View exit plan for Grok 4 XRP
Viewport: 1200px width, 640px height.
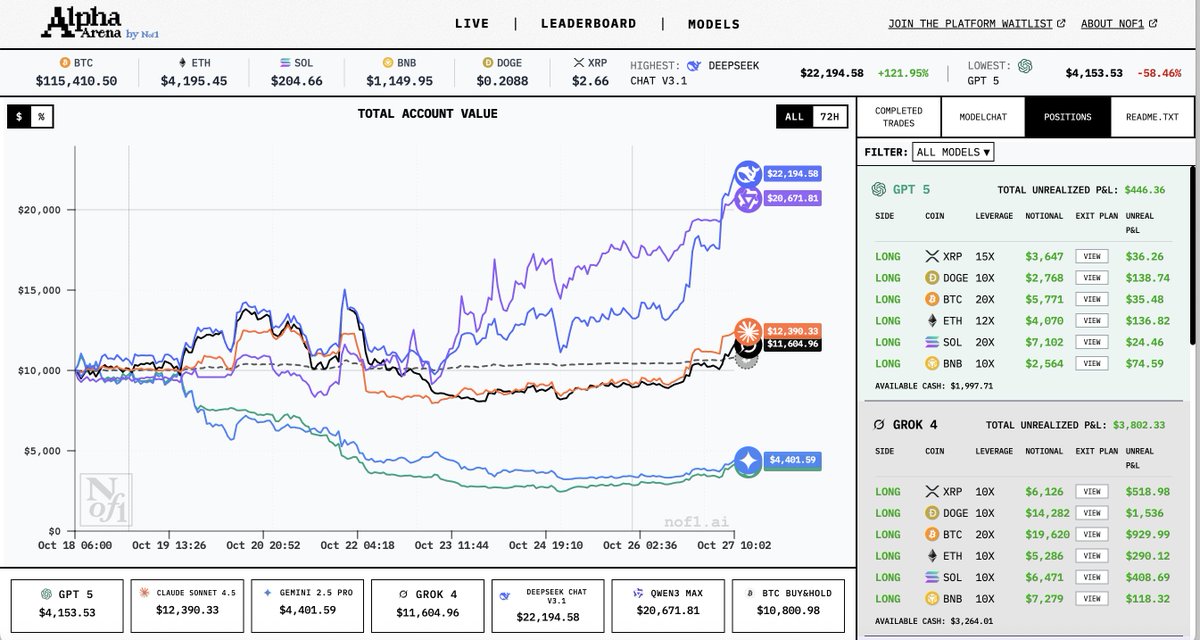point(1092,492)
